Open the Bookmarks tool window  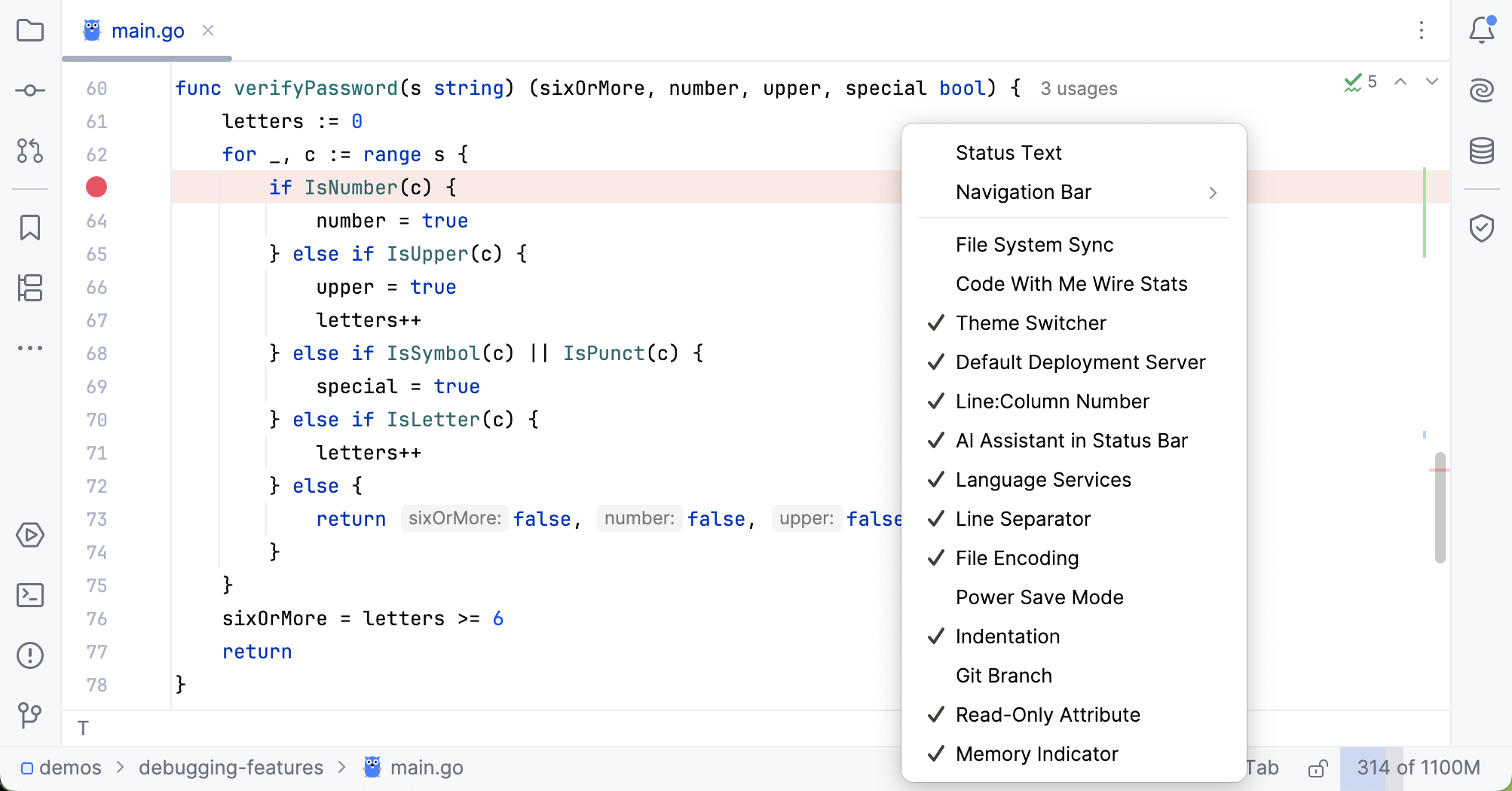[30, 227]
